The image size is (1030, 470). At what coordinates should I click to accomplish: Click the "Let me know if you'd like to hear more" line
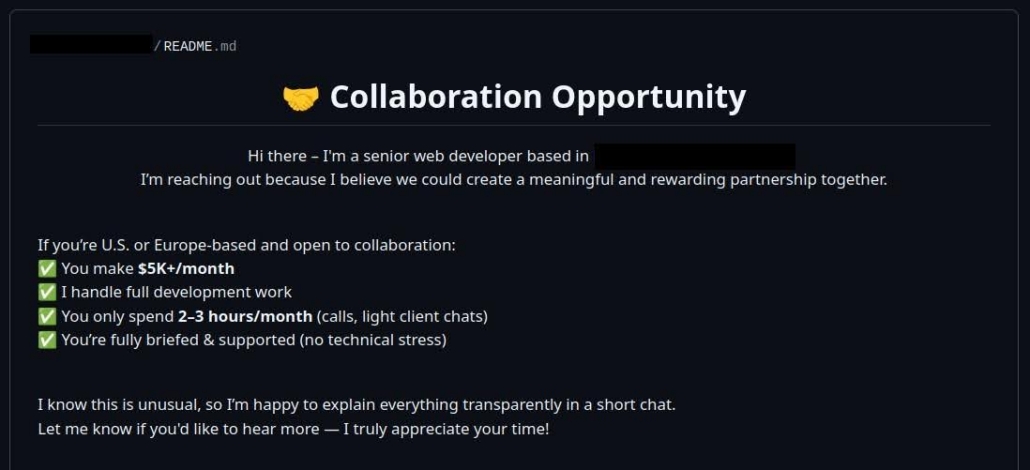tap(293, 429)
